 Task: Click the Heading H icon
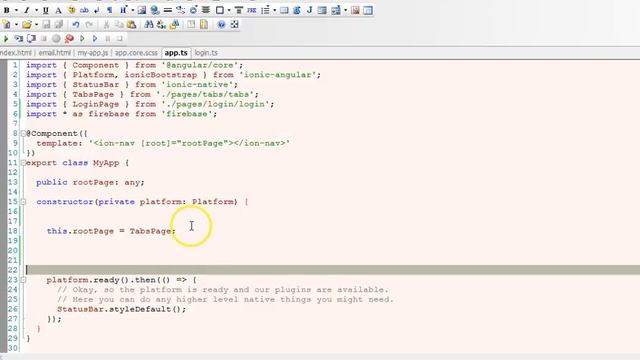(123, 10)
